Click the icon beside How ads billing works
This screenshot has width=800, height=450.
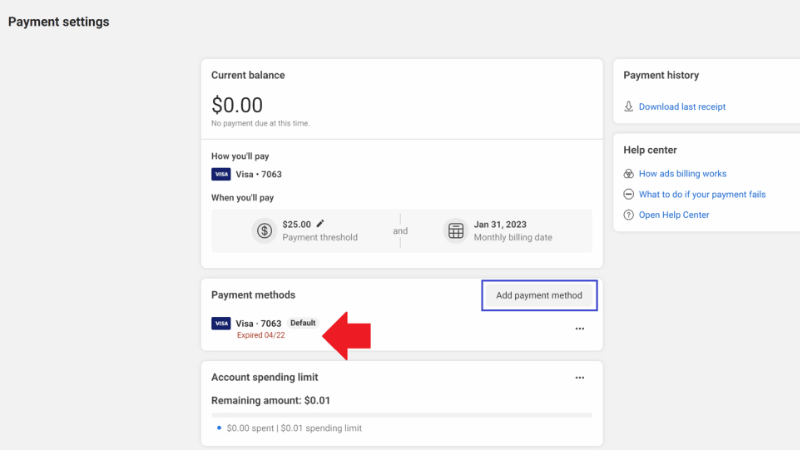pyautogui.click(x=629, y=174)
